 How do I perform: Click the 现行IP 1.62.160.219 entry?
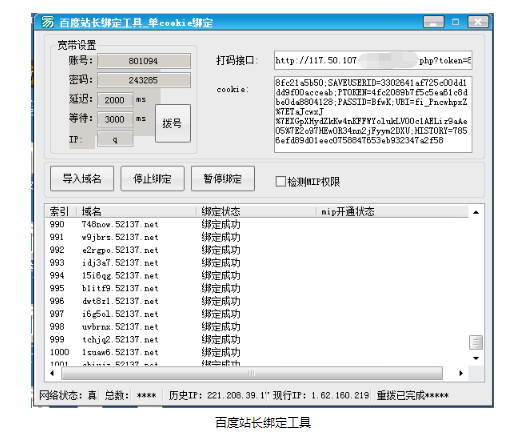[x=321, y=395]
